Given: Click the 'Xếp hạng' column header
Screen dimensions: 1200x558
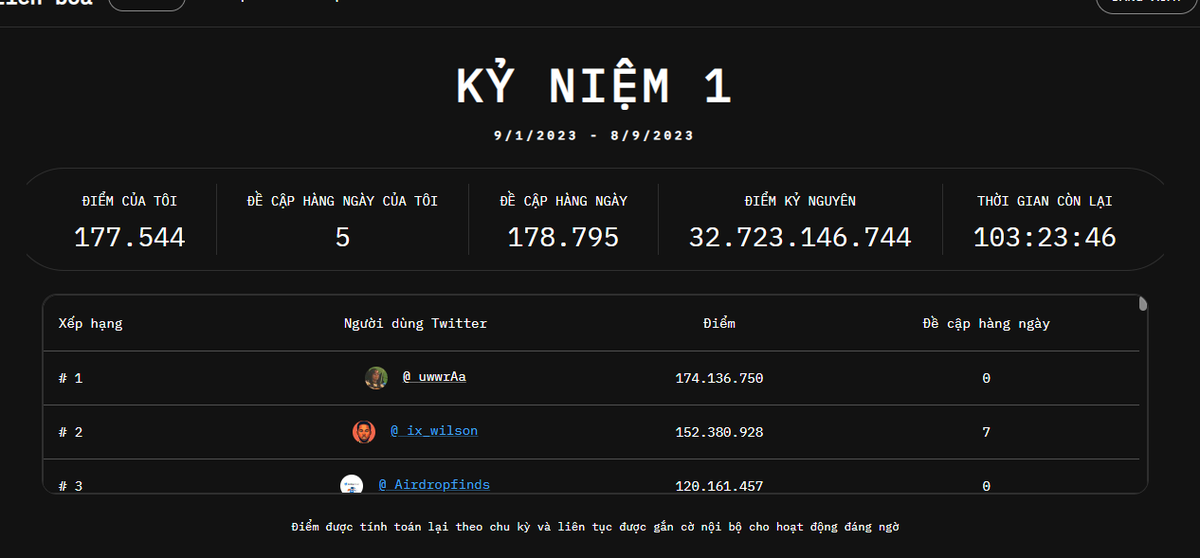Looking at the screenshot, I should click(91, 324).
